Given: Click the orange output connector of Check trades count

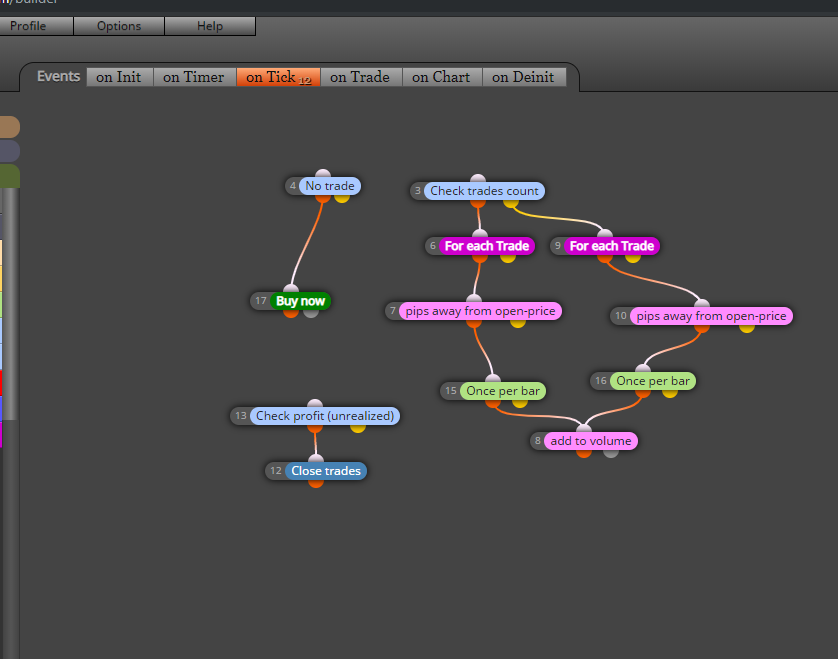Looking at the screenshot, I should pyautogui.click(x=478, y=203).
